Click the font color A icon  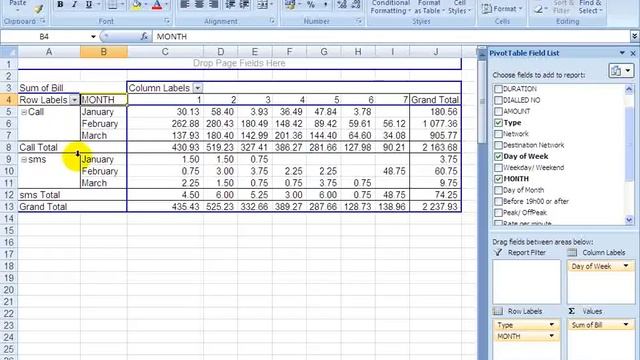point(157,4)
